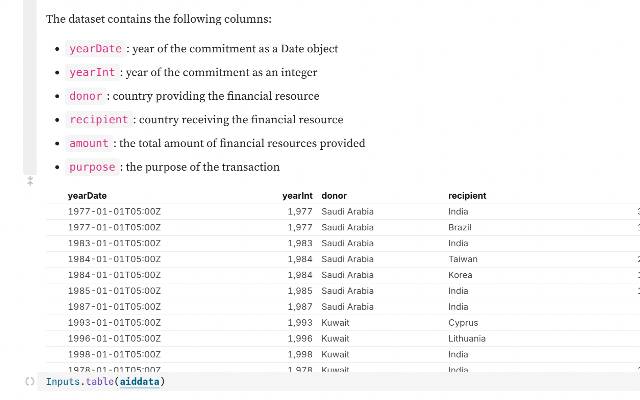
Task: Sort table by donor column header
Action: [x=334, y=196]
